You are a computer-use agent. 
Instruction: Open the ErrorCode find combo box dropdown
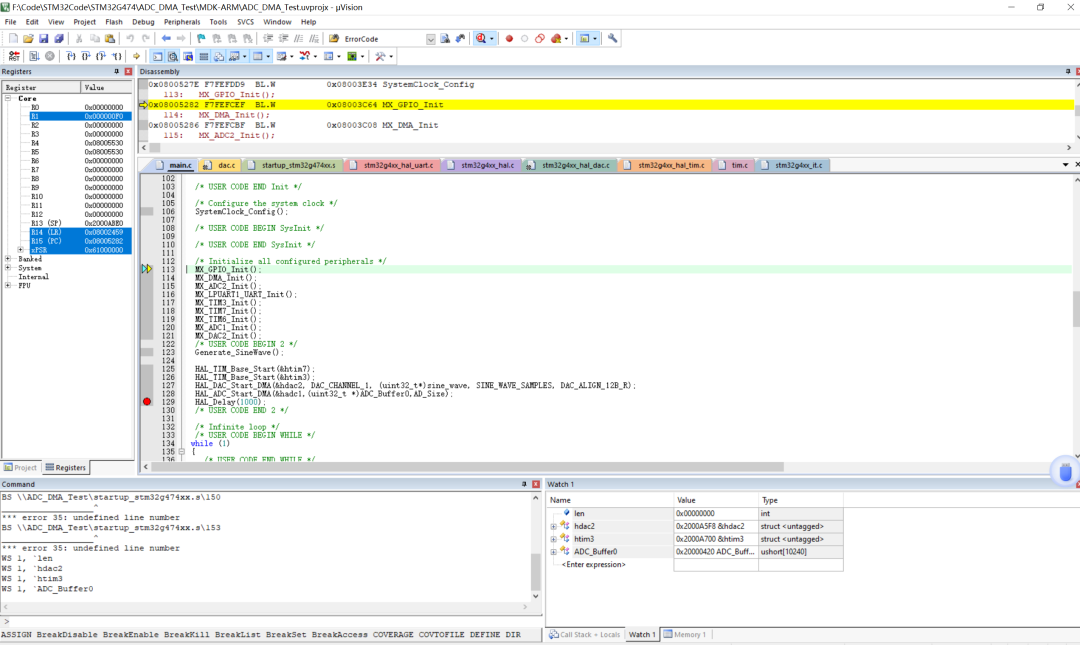click(431, 39)
